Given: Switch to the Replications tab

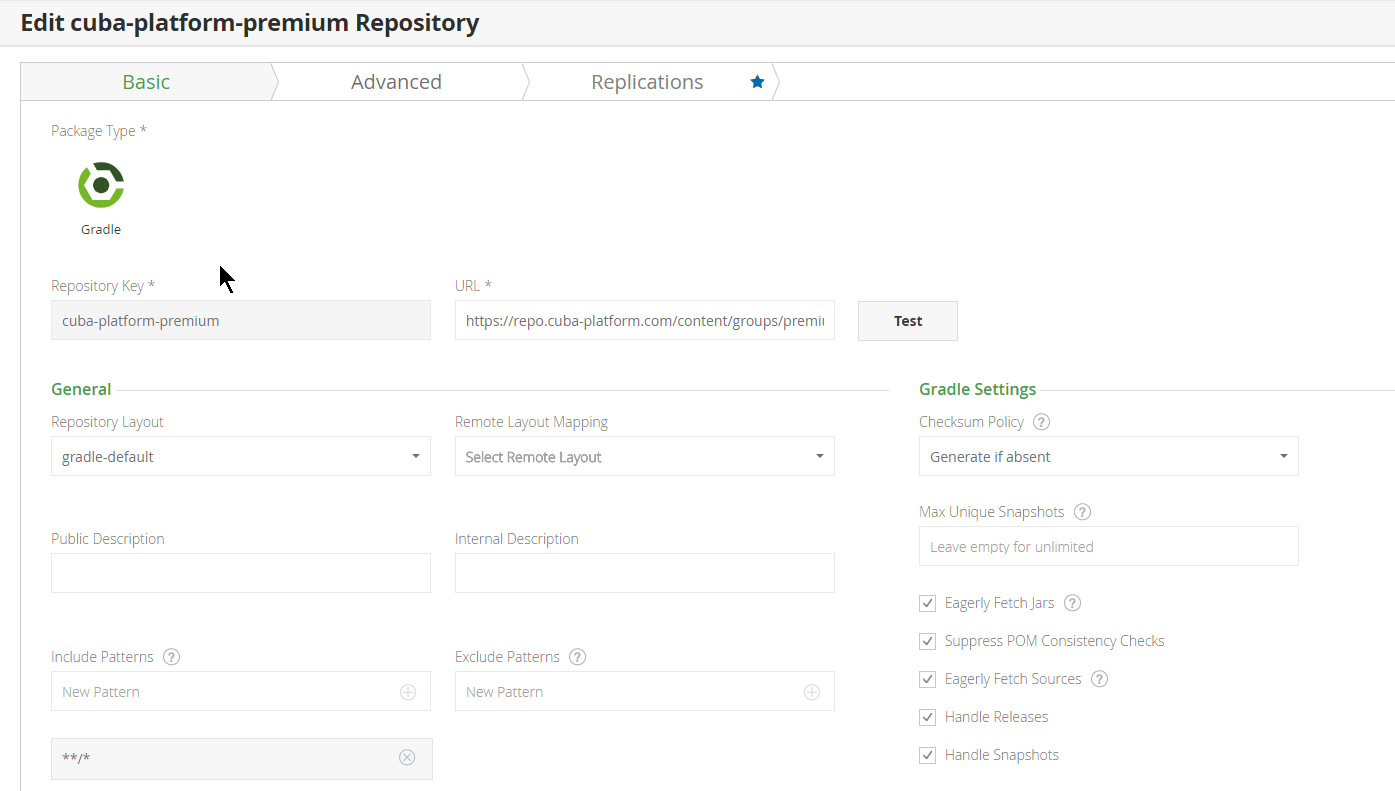Looking at the screenshot, I should coord(647,82).
